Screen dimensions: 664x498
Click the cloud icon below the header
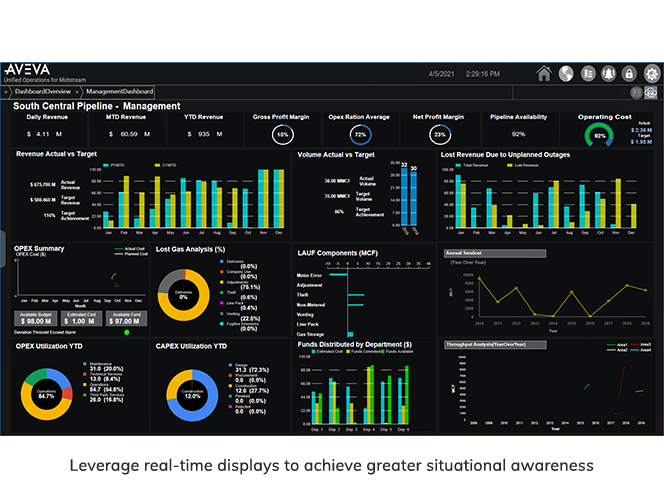point(651,91)
